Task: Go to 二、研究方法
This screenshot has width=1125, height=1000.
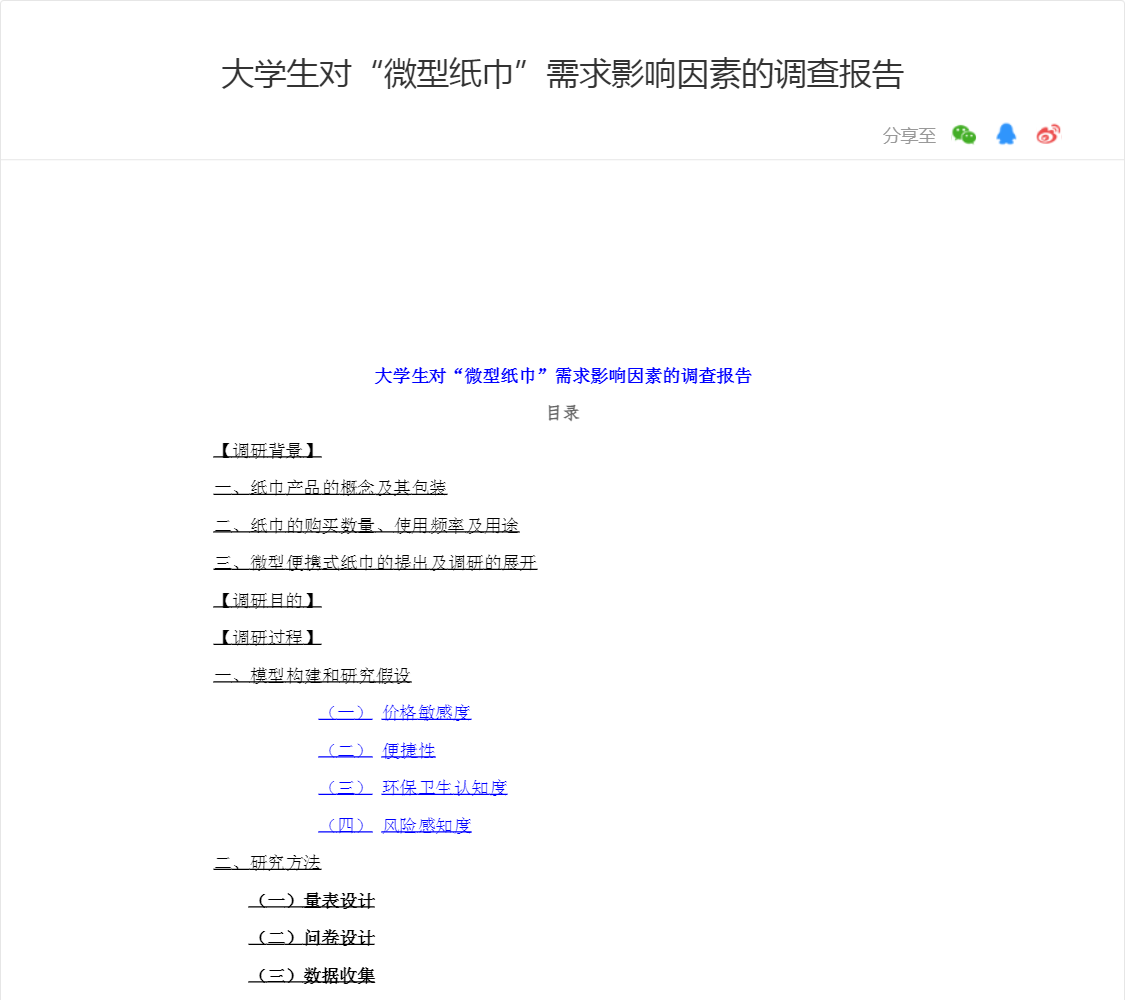Action: click(x=267, y=862)
